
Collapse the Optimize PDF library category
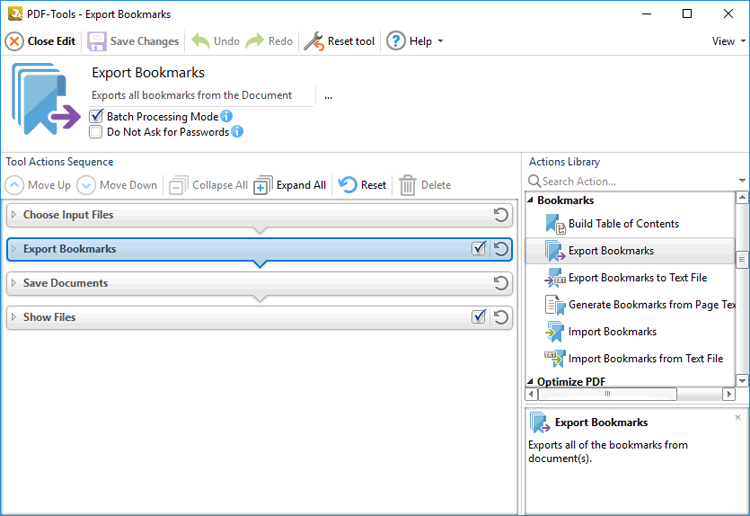tap(530, 382)
